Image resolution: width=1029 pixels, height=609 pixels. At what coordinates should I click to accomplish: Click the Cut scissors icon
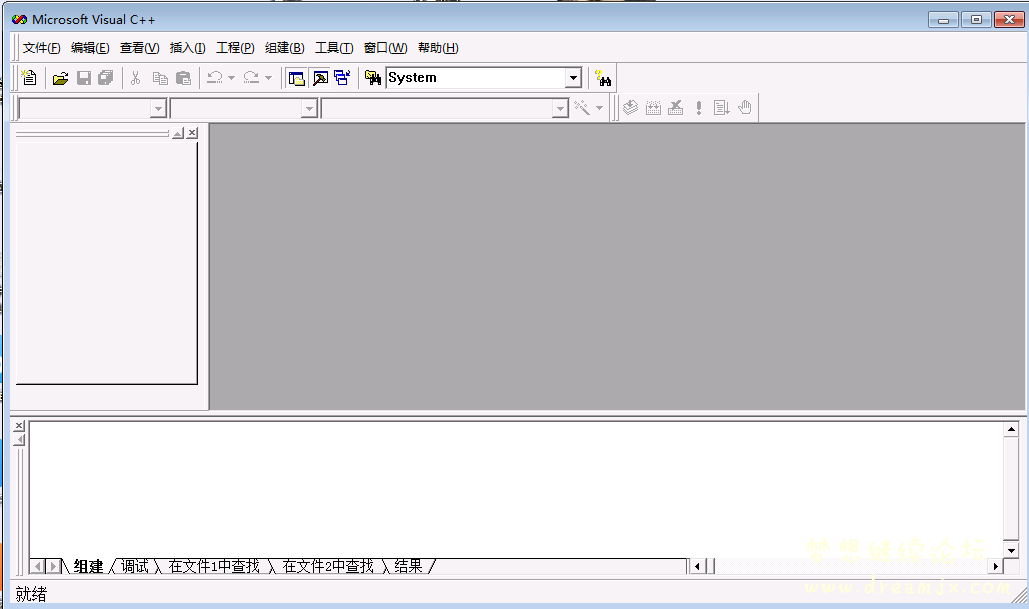coord(136,78)
